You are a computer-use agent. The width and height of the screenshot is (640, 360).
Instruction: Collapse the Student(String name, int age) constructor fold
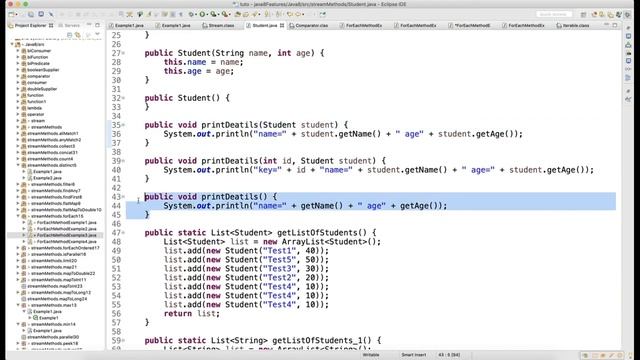pos(123,53)
